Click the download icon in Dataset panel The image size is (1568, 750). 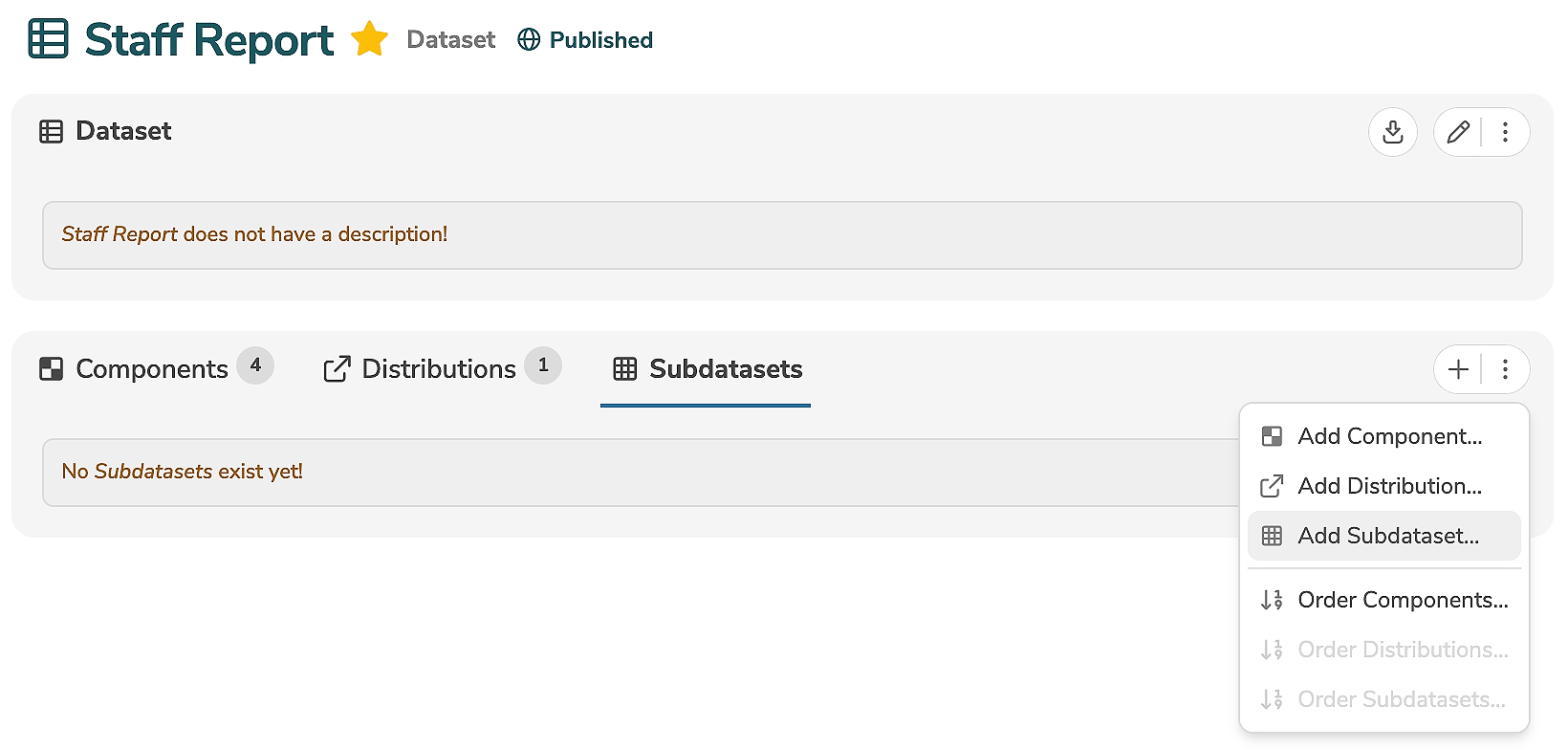1392,132
